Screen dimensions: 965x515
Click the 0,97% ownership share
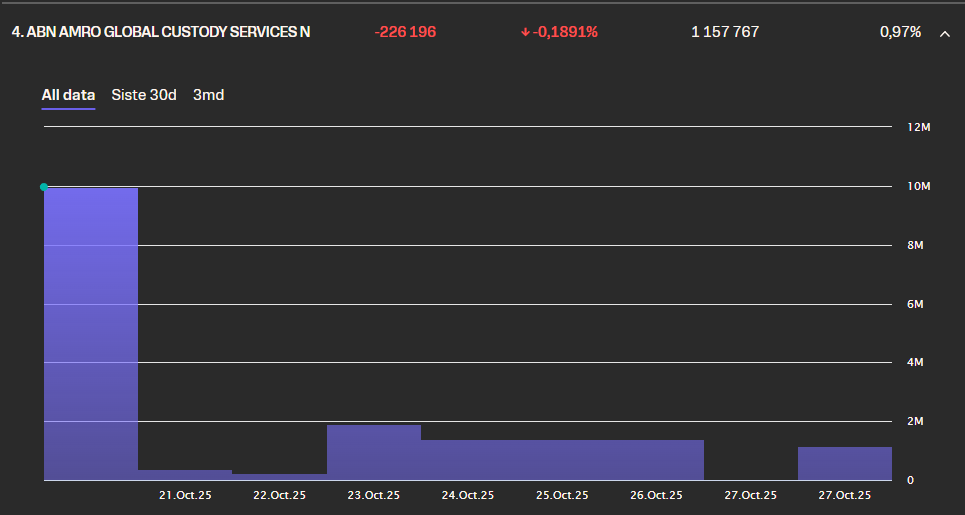tap(900, 32)
